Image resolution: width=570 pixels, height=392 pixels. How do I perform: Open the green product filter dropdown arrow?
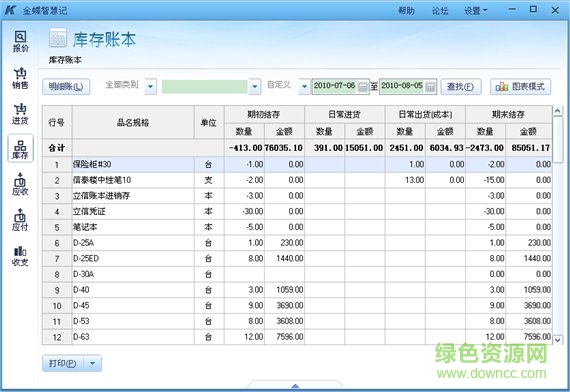(x=255, y=87)
